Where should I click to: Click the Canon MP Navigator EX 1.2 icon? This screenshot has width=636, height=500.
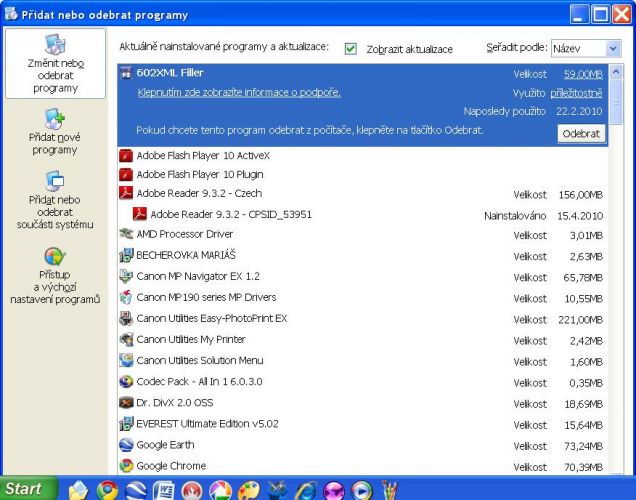(x=126, y=276)
